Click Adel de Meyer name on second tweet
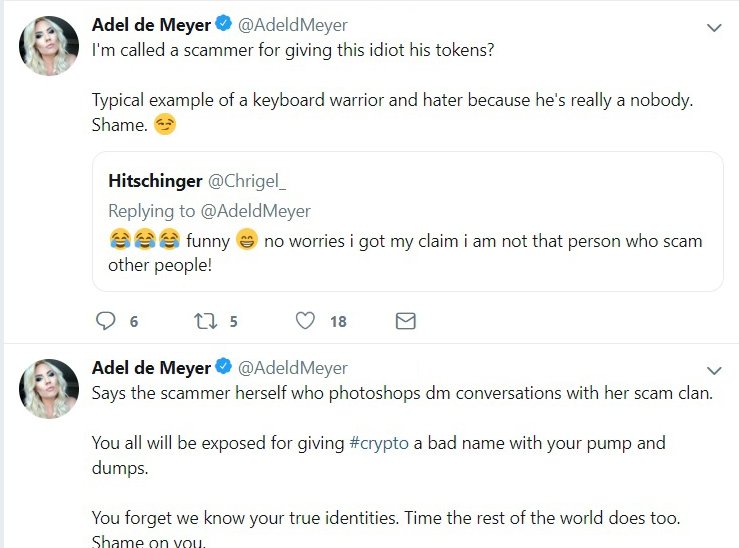 point(150,368)
